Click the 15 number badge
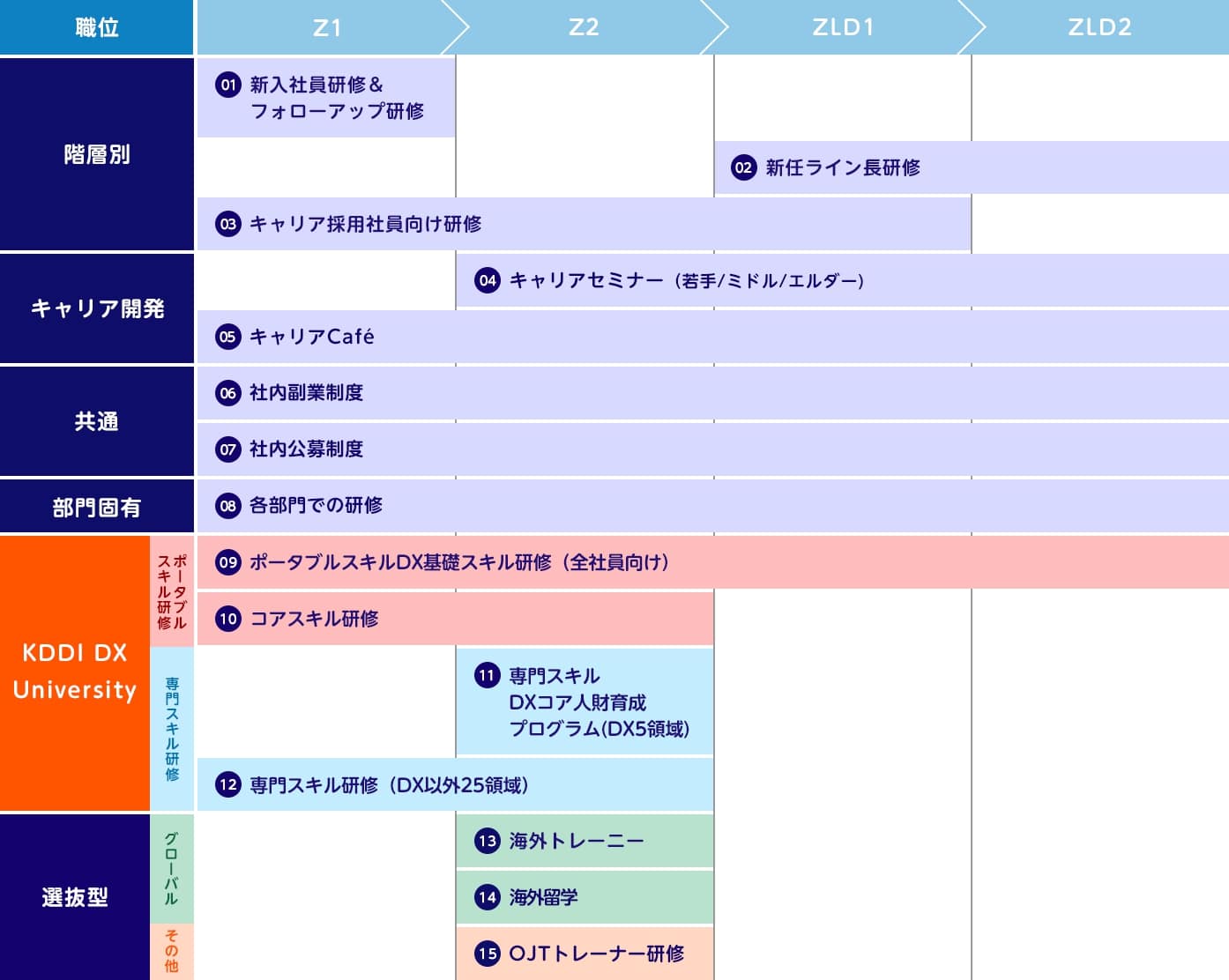 tap(488, 954)
